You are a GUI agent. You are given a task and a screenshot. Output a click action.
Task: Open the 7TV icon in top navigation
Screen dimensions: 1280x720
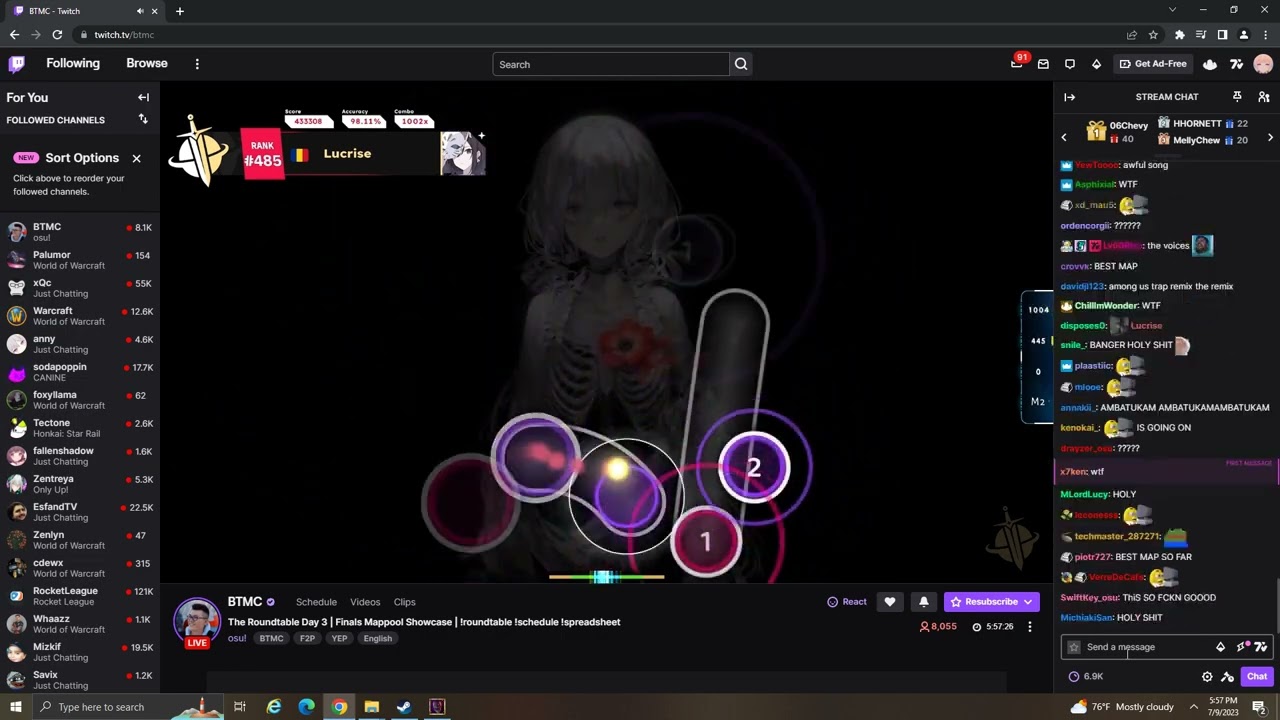pyautogui.click(x=1236, y=64)
